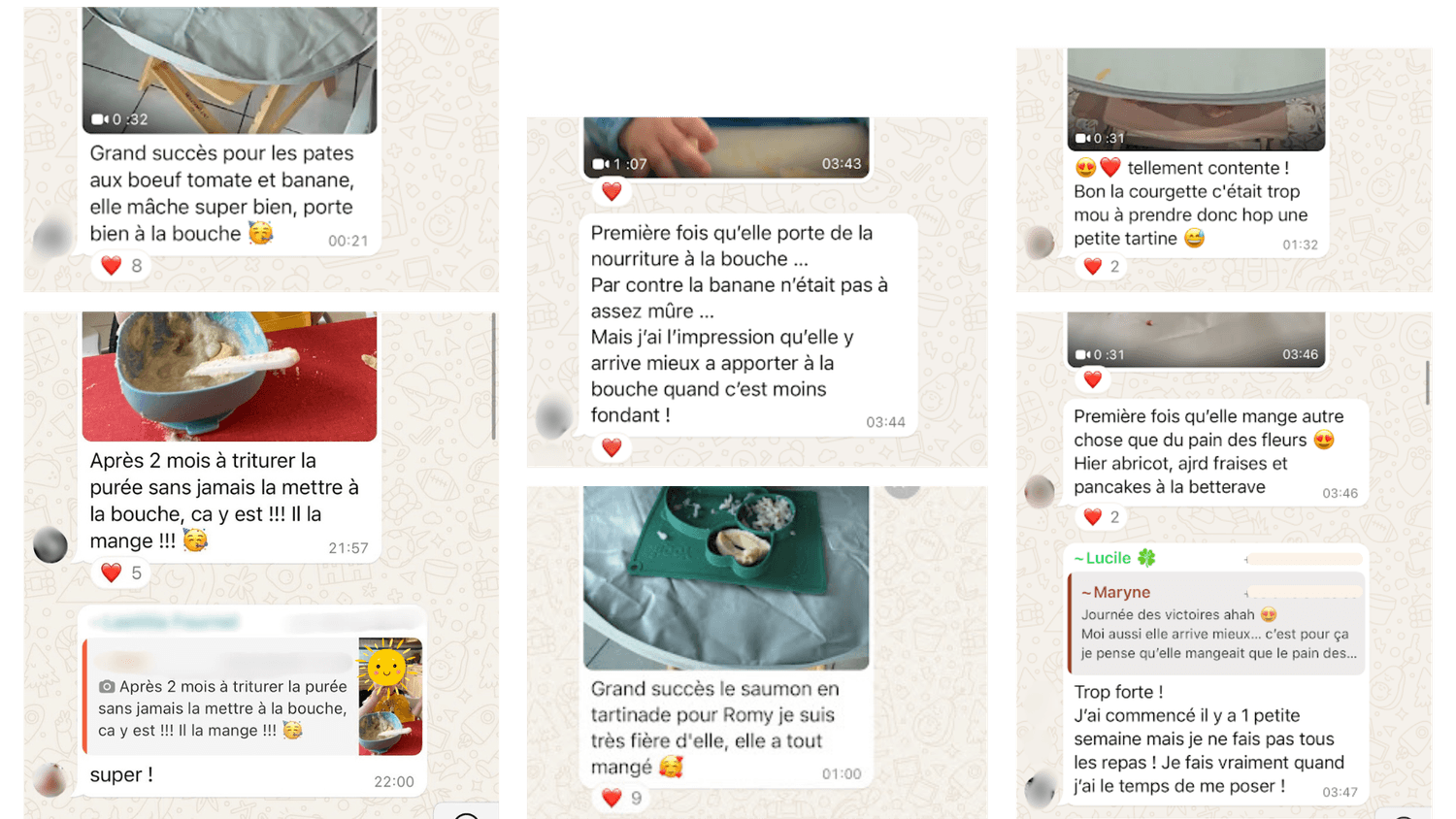Click the heart under the 1:07 video
This screenshot has height=819, width=1456.
(x=612, y=191)
